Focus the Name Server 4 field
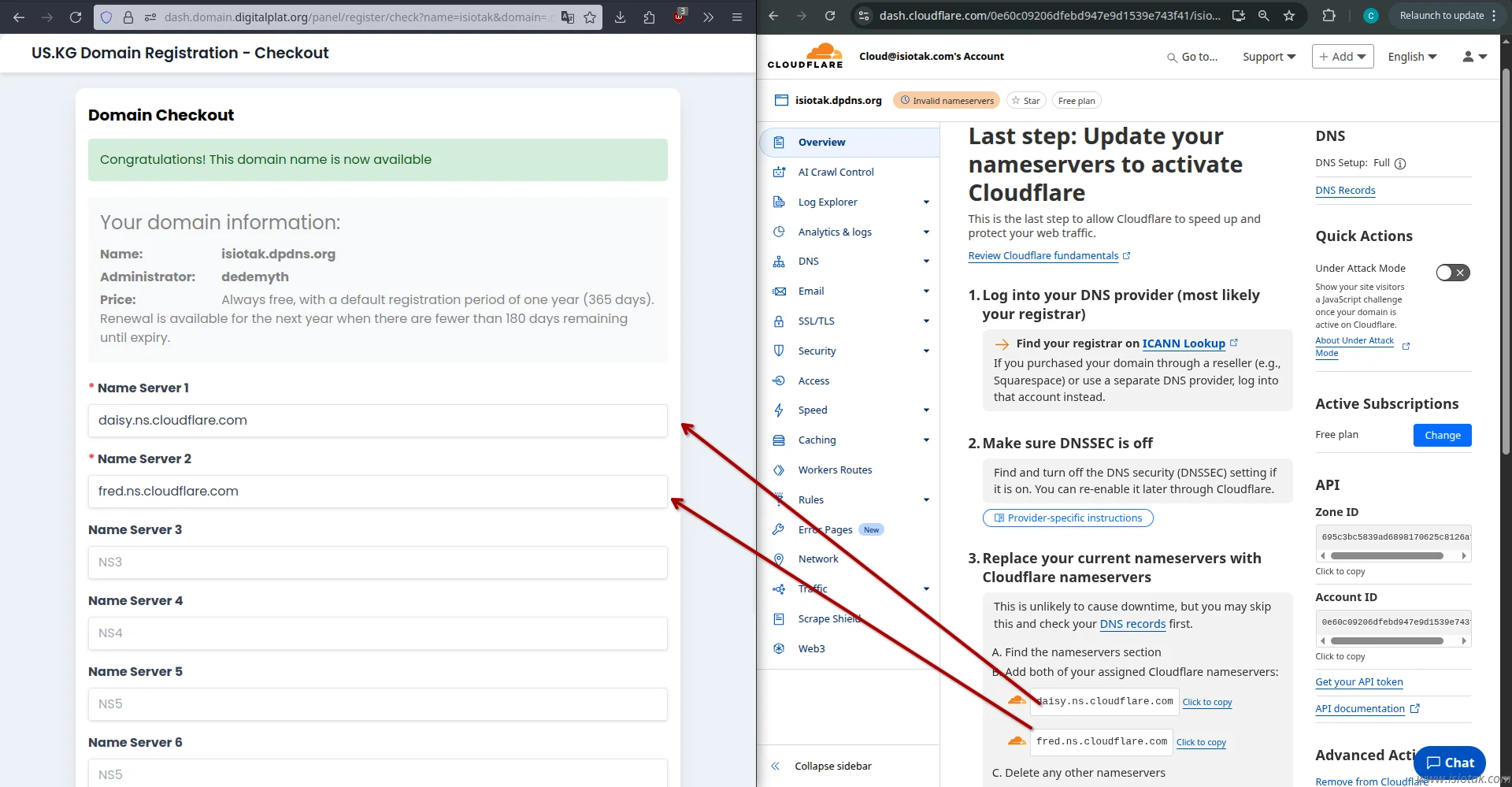Viewport: 1512px width, 787px height. click(378, 633)
